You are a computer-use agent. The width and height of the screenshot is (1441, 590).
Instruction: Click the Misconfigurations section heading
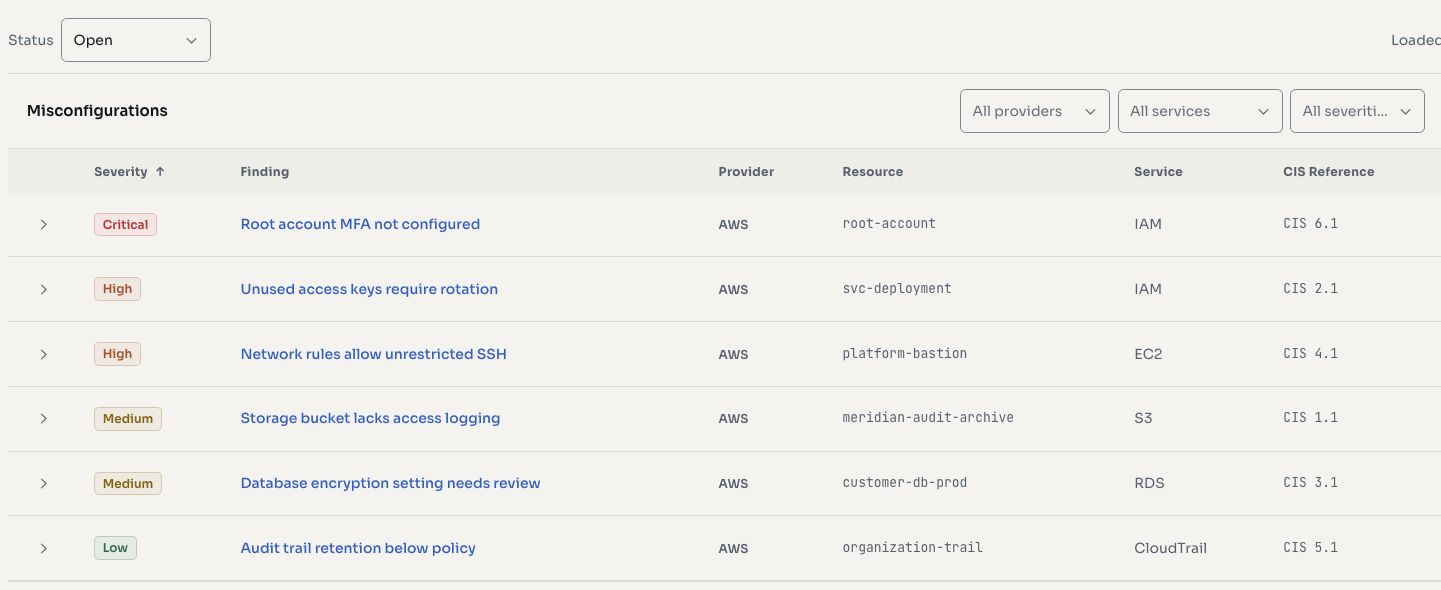coord(97,111)
